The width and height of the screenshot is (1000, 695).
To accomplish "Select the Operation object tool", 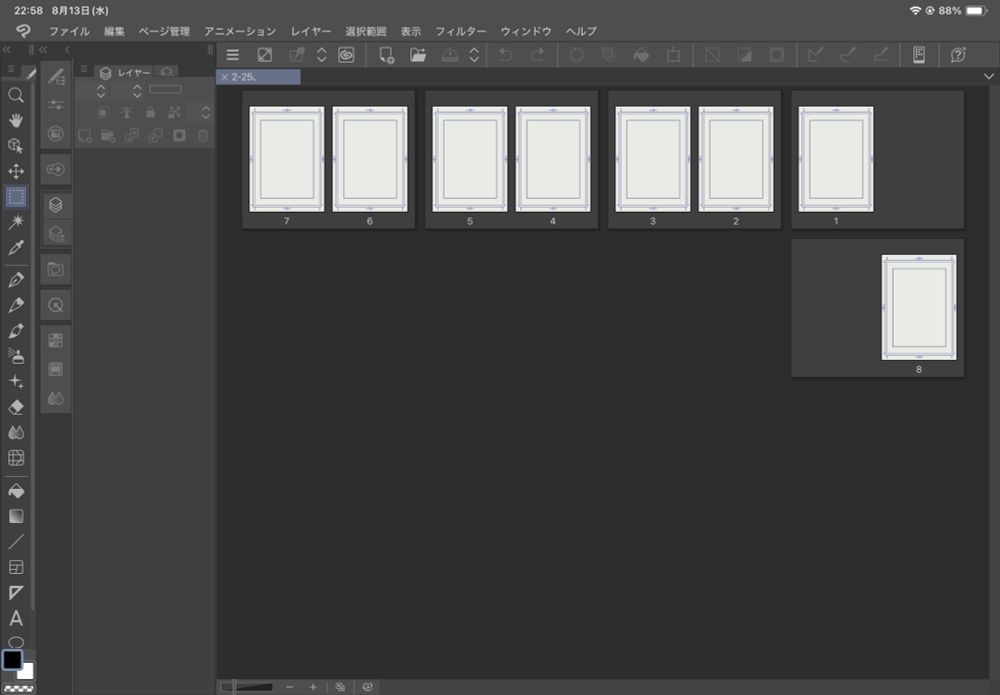I will (16, 146).
